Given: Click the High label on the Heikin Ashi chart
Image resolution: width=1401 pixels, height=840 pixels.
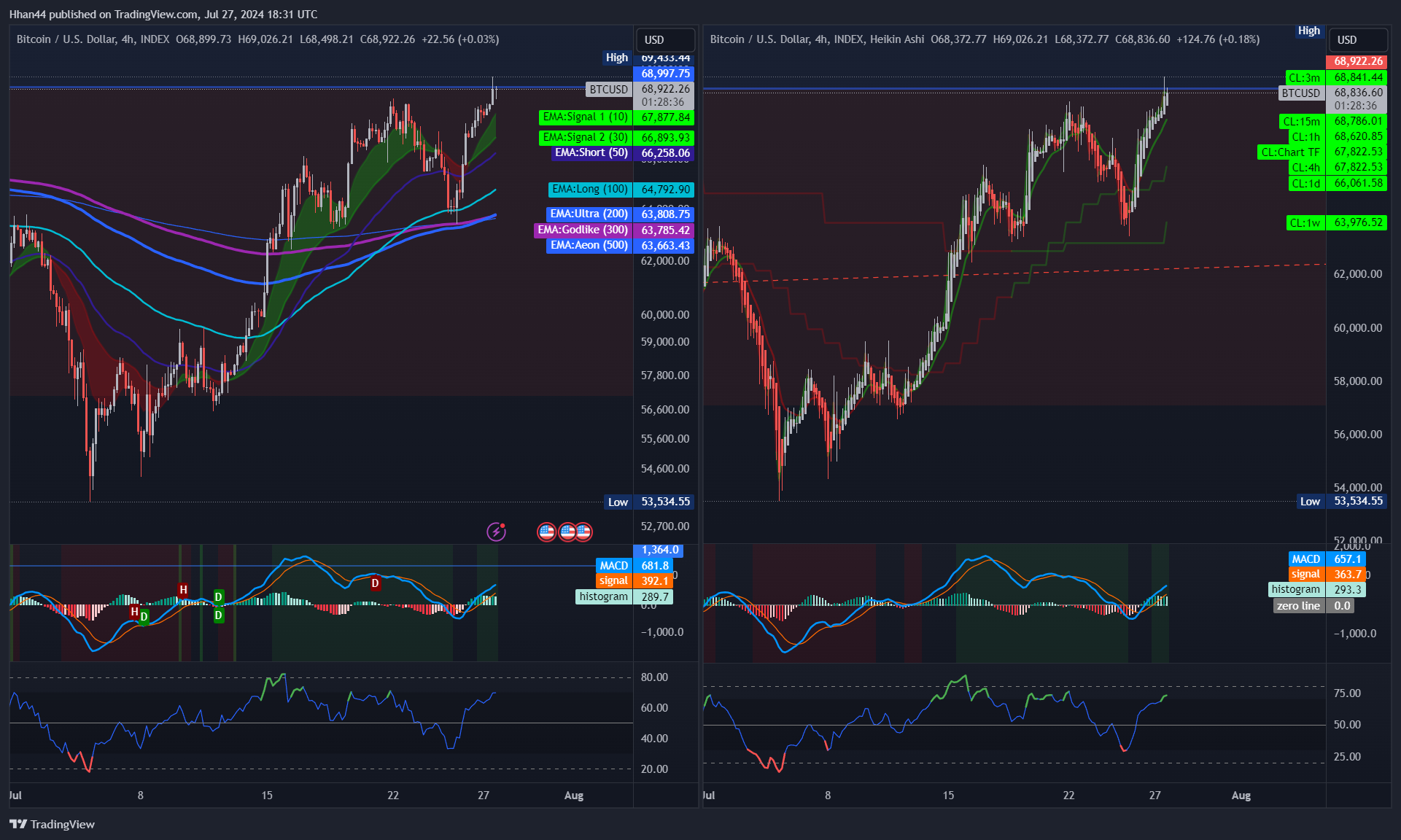Looking at the screenshot, I should (1309, 31).
